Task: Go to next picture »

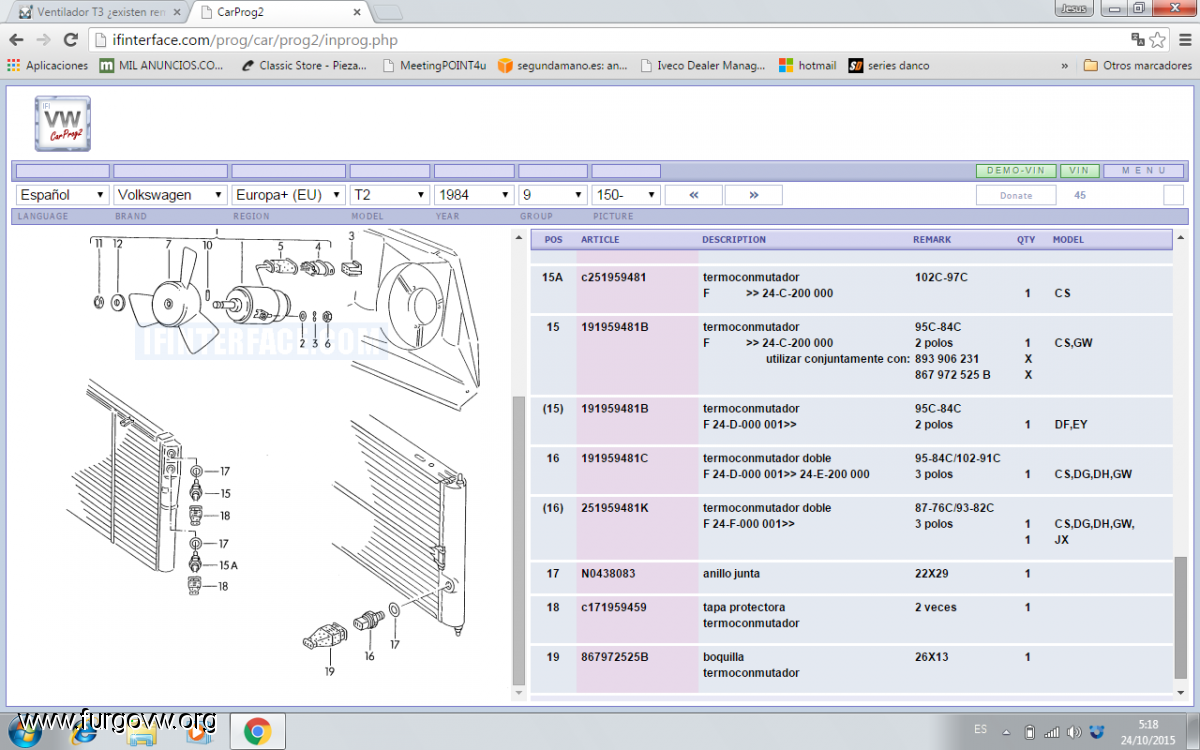Action: tap(753, 195)
